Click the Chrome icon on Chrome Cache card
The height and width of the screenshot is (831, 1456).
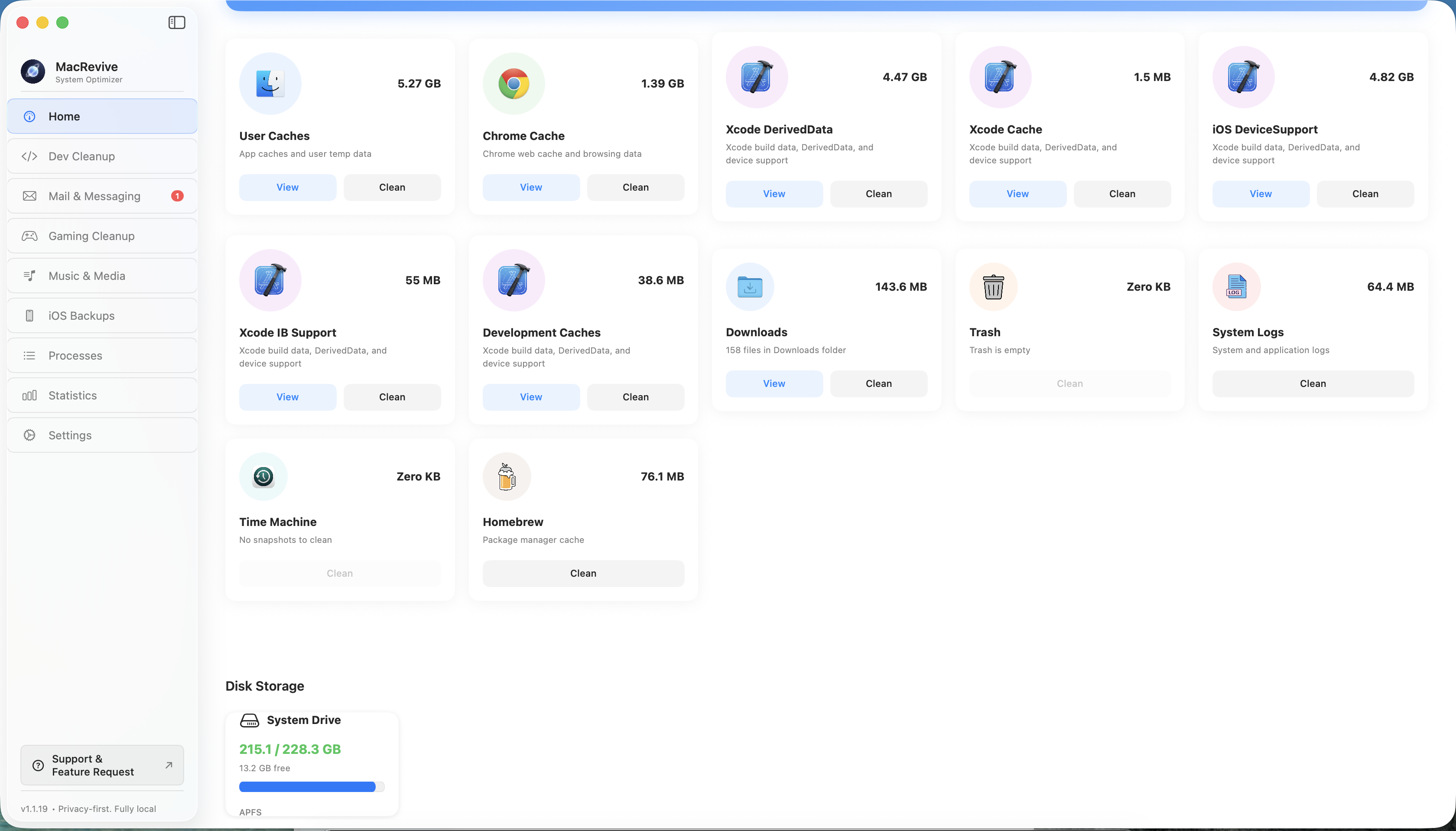[x=513, y=83]
